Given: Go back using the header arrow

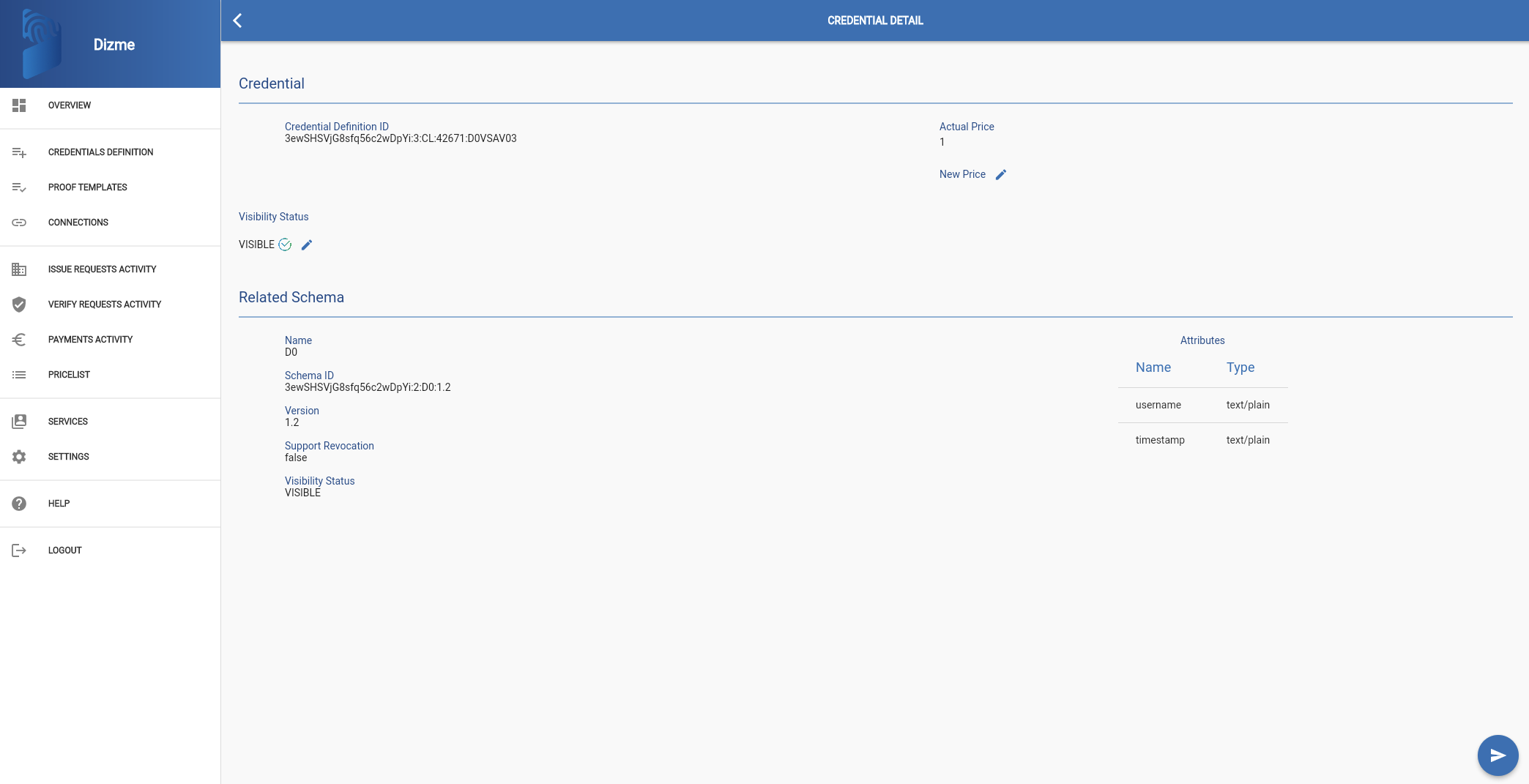Looking at the screenshot, I should pyautogui.click(x=237, y=20).
